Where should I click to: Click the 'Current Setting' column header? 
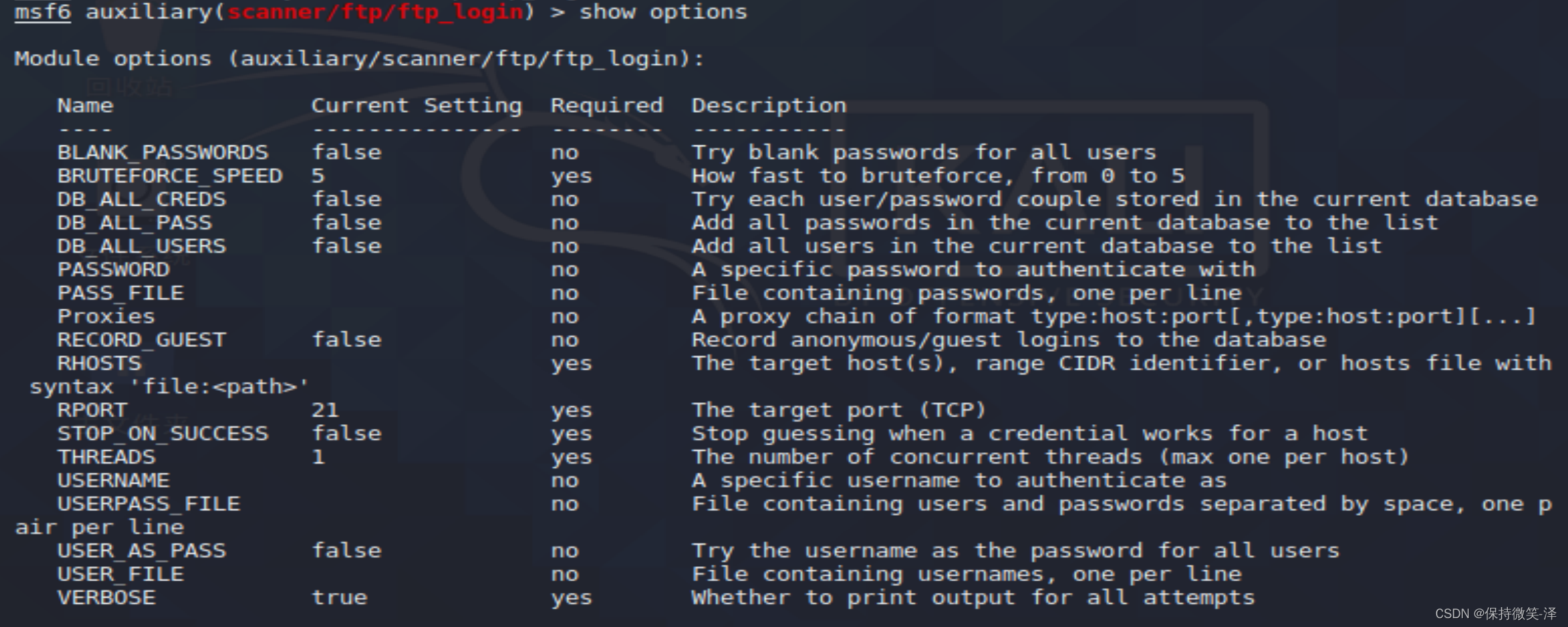click(416, 106)
